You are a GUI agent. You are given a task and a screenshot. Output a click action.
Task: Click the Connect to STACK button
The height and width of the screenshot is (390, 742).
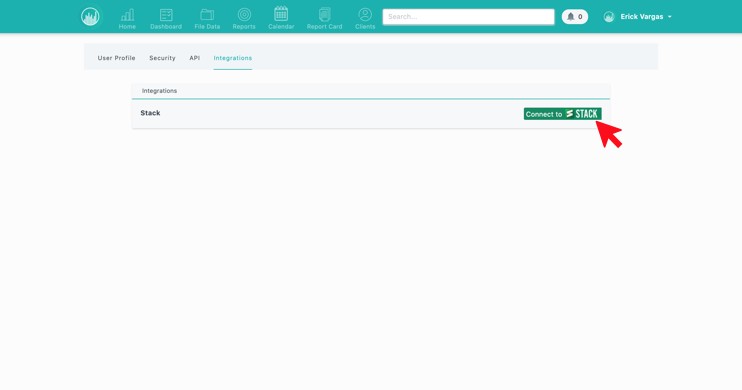coord(563,114)
